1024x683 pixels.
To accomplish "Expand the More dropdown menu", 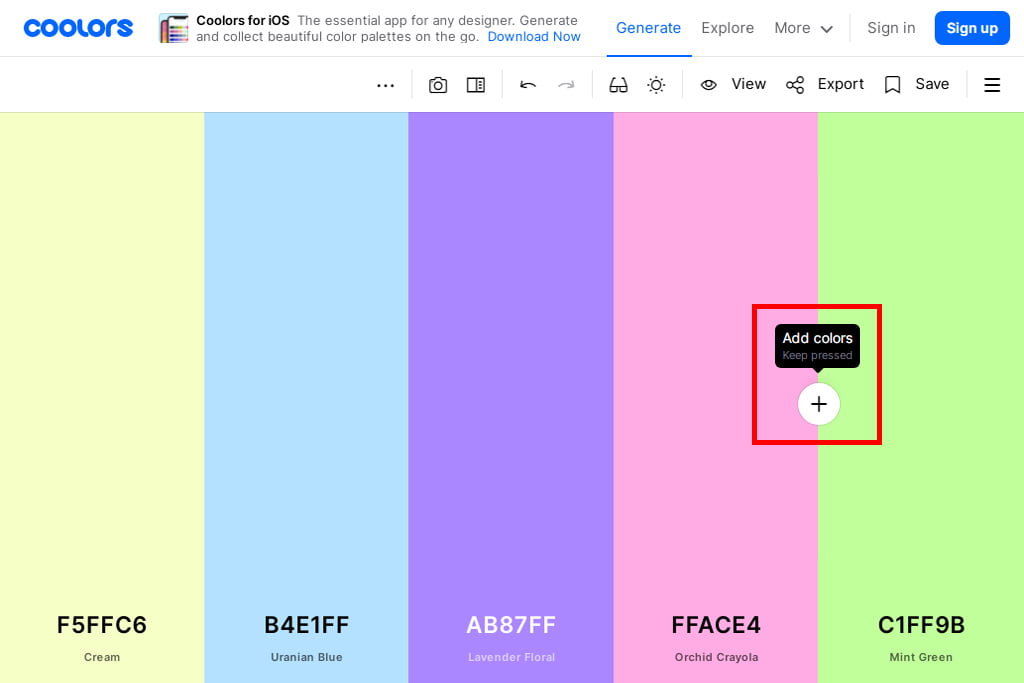I will pos(803,28).
